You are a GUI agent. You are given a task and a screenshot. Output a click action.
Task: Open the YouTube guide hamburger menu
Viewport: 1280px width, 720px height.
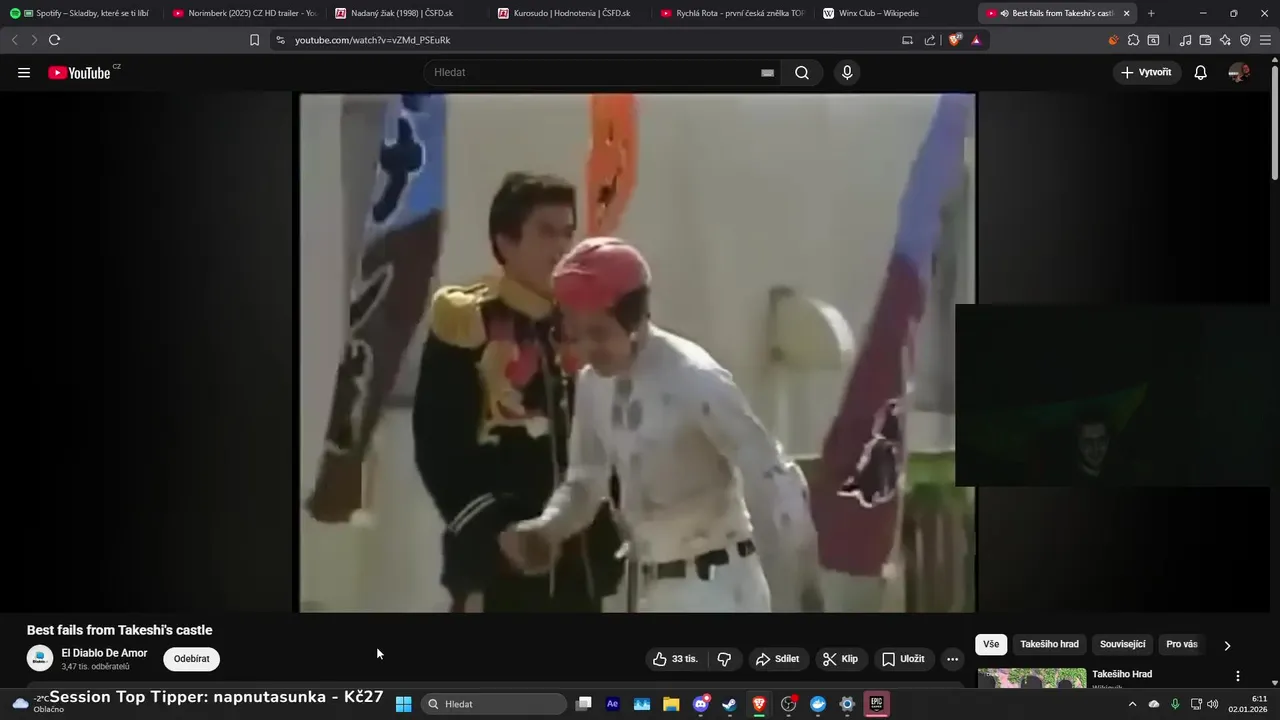click(x=24, y=72)
